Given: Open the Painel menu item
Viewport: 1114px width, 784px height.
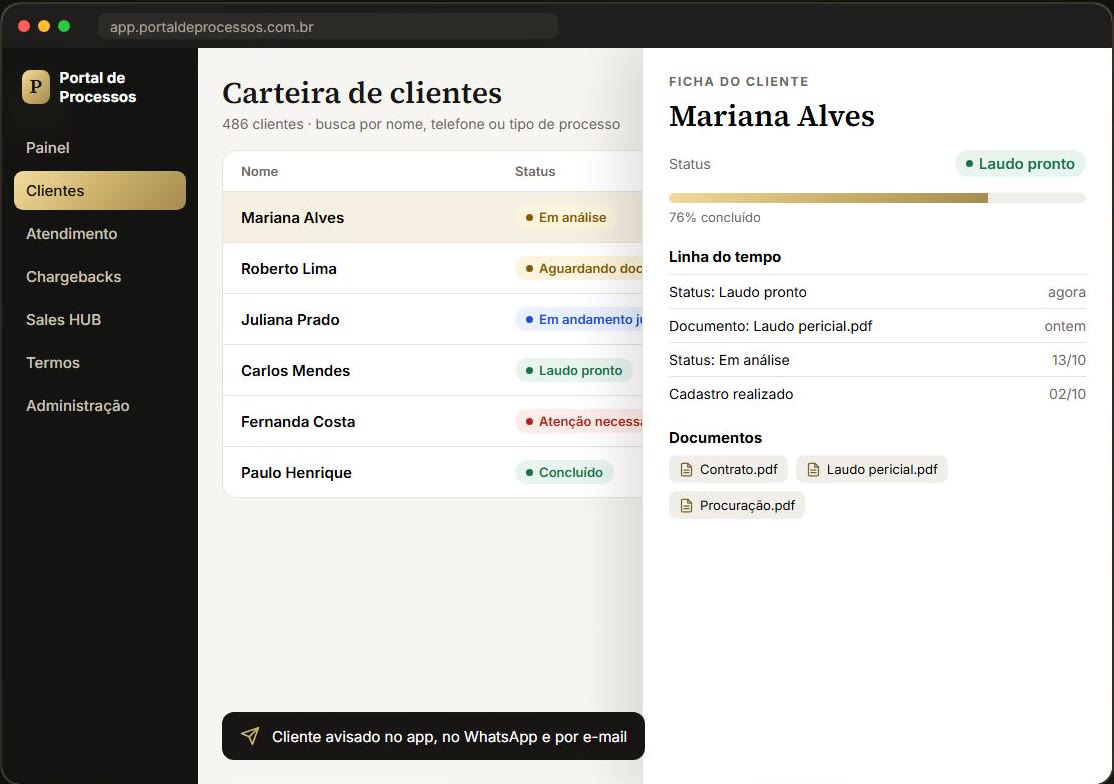Looking at the screenshot, I should click(x=99, y=148).
